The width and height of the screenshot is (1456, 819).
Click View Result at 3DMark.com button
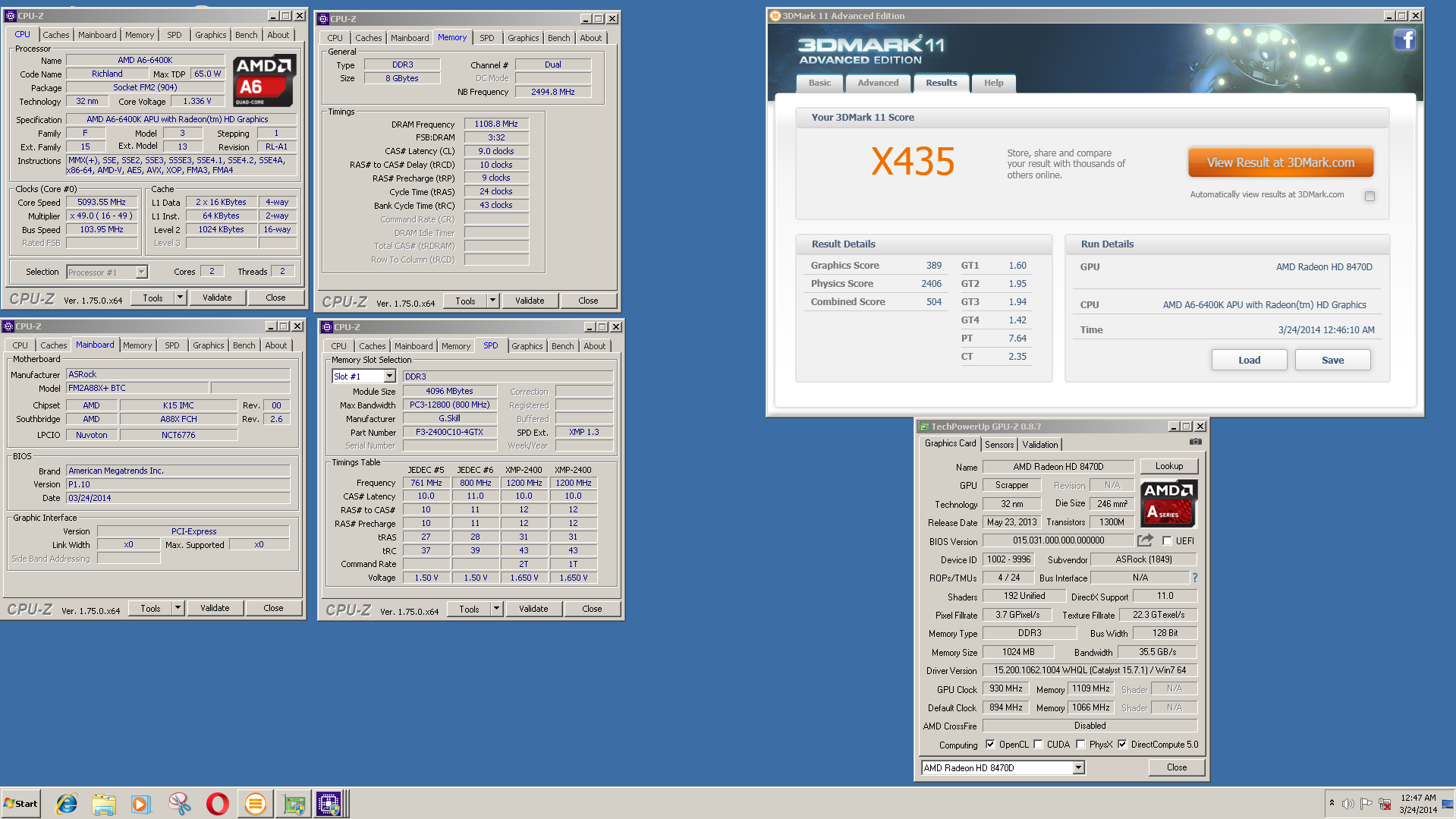(1281, 162)
